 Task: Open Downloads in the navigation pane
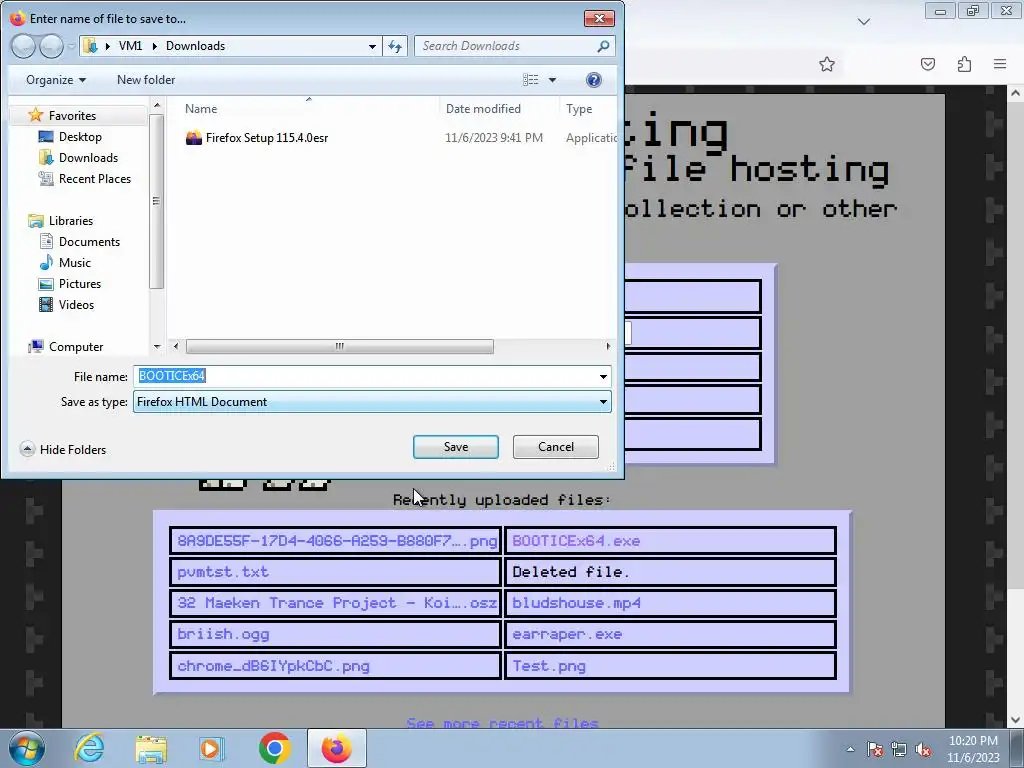88,157
